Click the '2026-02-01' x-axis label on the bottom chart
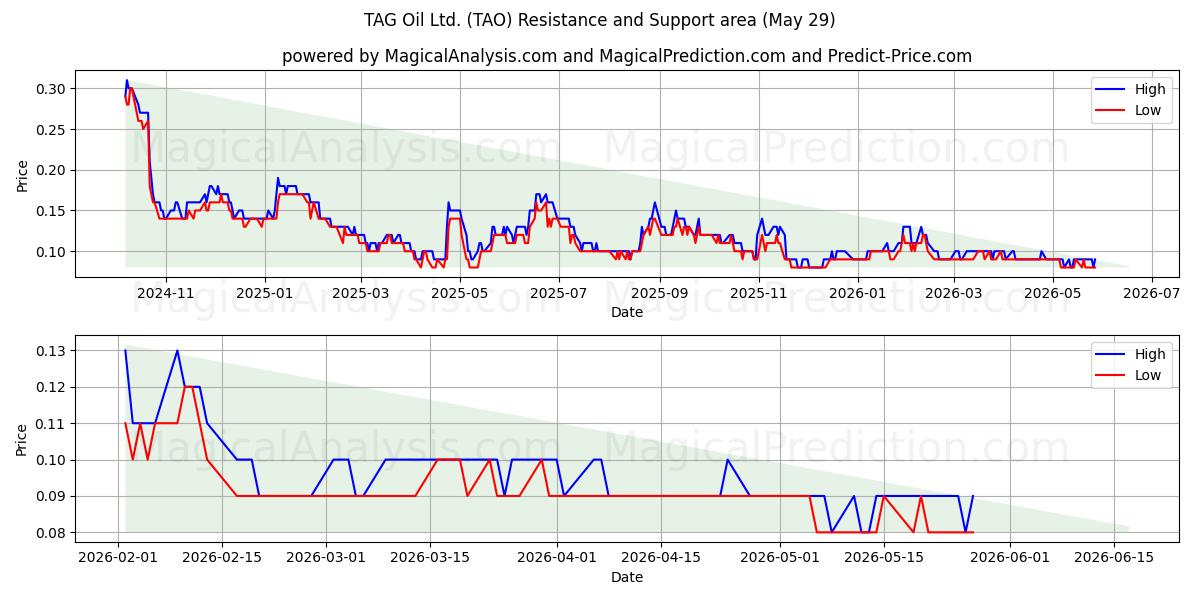The image size is (1200, 600). click(x=119, y=558)
